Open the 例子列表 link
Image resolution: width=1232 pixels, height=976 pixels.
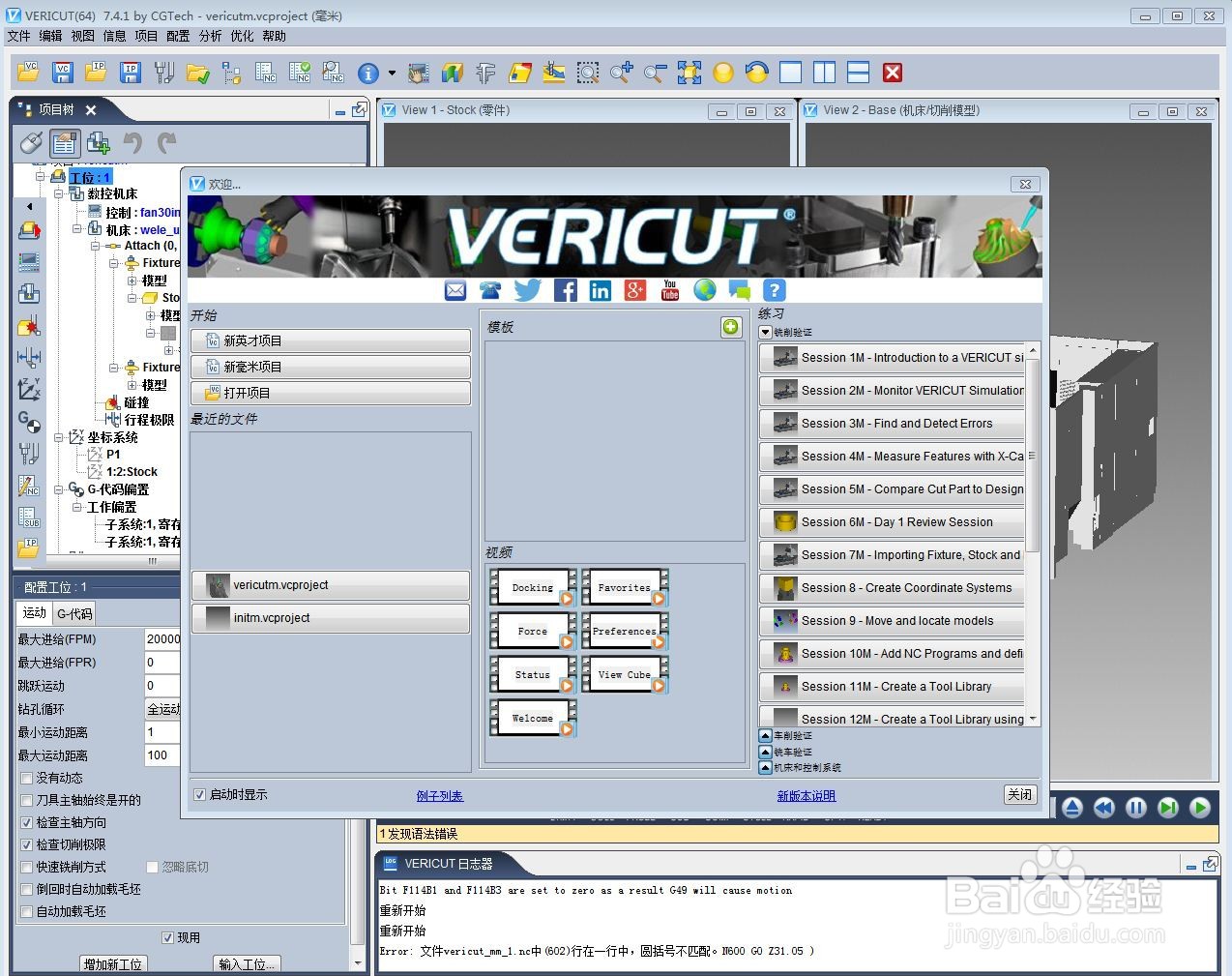point(440,796)
